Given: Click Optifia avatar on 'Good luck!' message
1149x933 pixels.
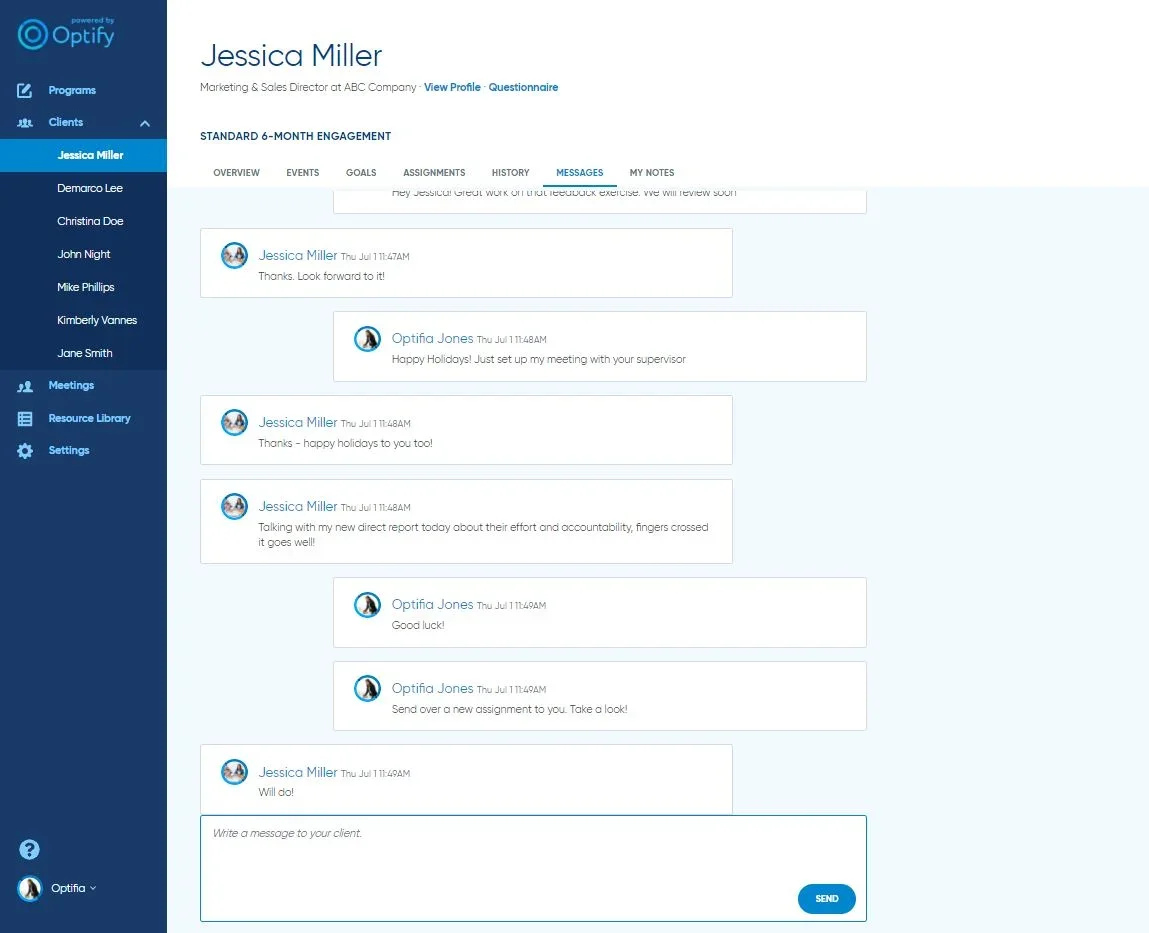Looking at the screenshot, I should tap(368, 605).
